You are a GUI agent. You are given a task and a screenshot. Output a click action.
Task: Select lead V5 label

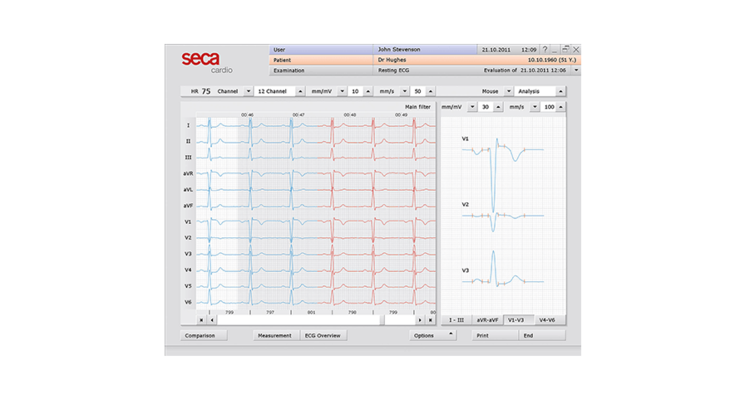[188, 286]
